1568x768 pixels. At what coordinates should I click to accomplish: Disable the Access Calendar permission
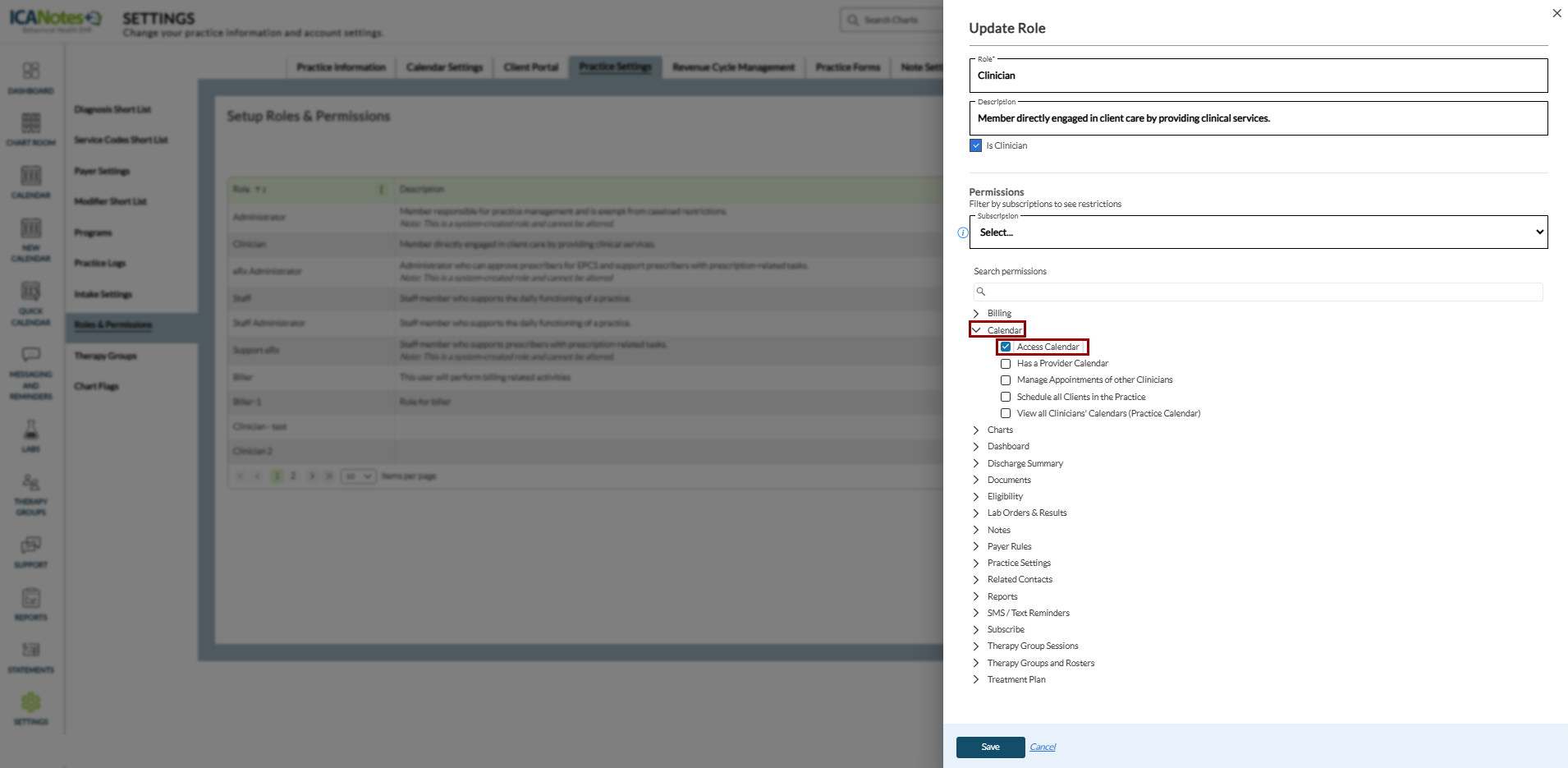(x=1006, y=347)
